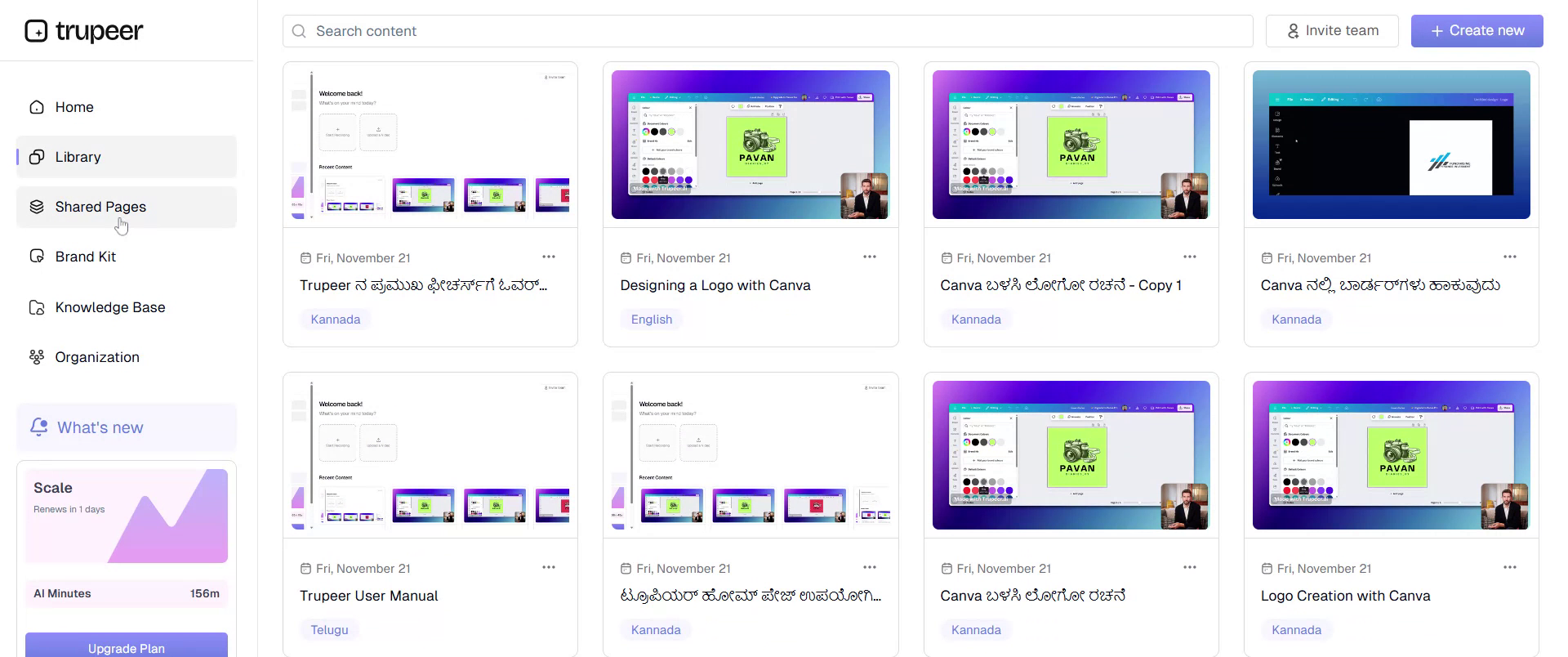The height and width of the screenshot is (657, 1568).
Task: Click Create new button
Action: (1477, 31)
